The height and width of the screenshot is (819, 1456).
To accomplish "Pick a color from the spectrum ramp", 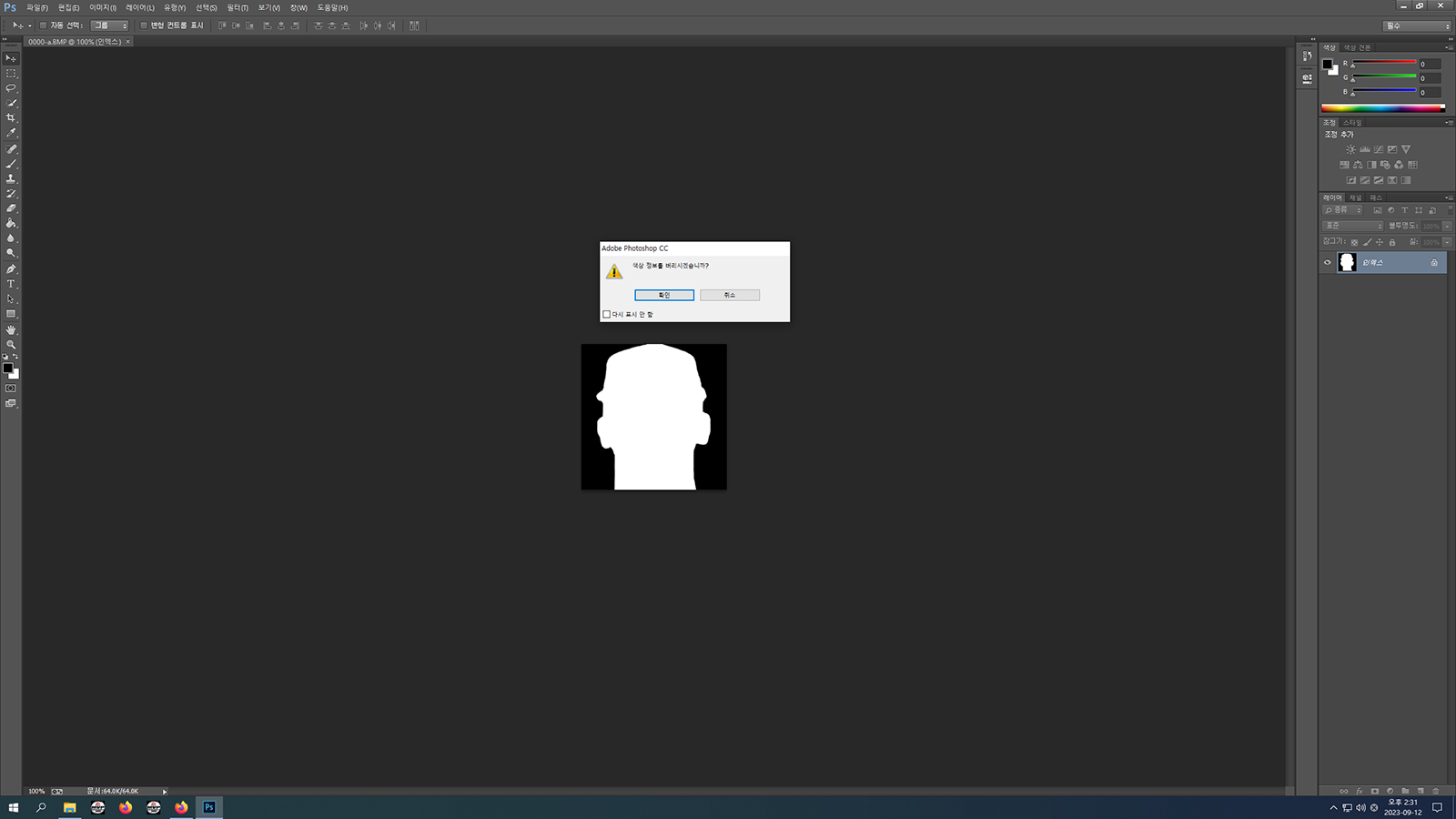I will click(1383, 107).
